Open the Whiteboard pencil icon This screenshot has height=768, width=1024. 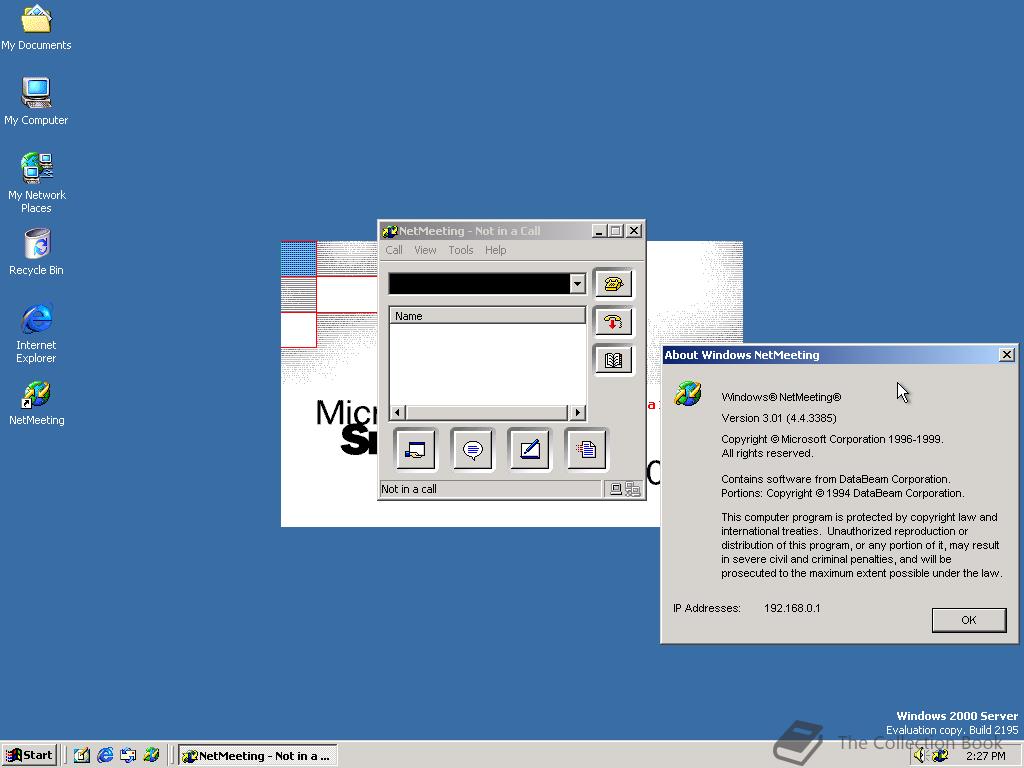(x=529, y=449)
